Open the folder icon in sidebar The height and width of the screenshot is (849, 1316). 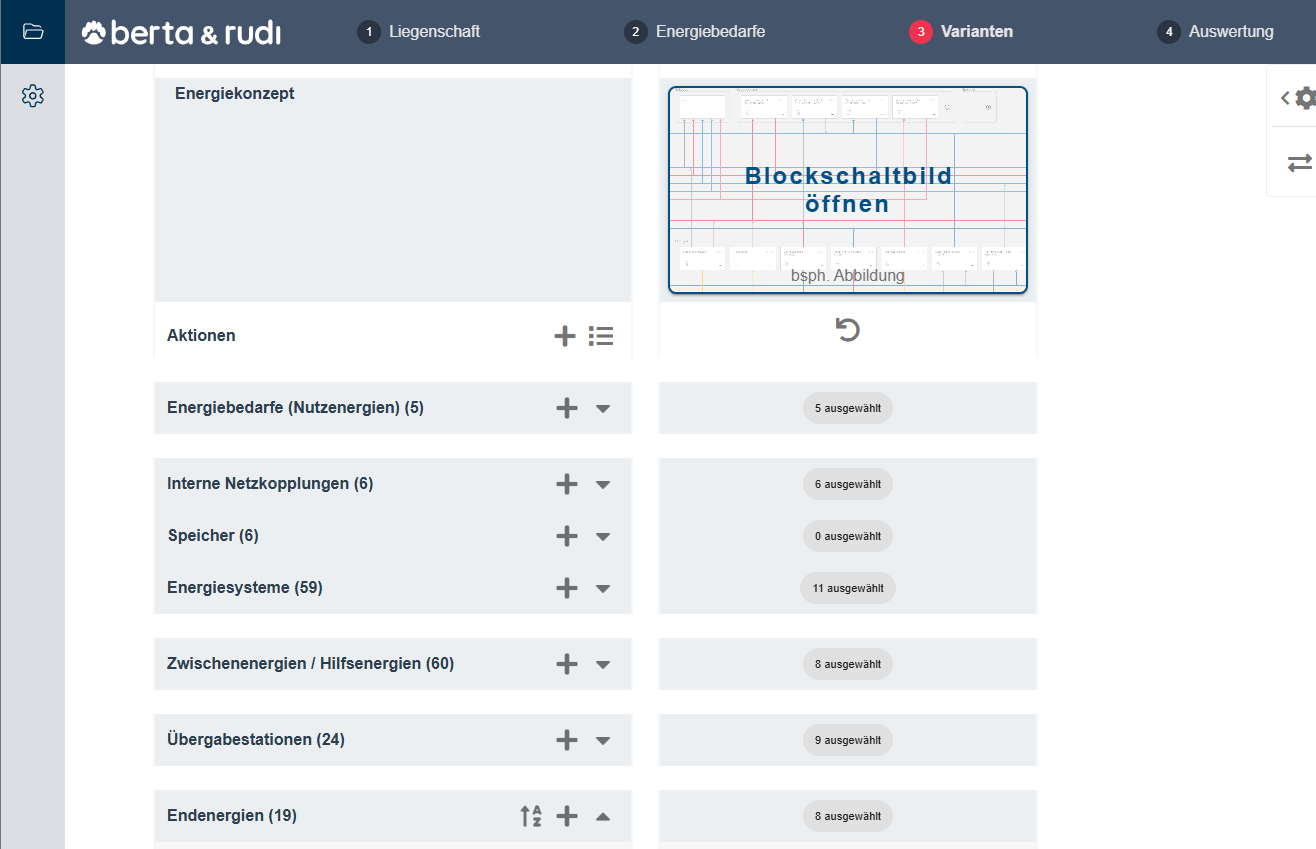pos(33,31)
